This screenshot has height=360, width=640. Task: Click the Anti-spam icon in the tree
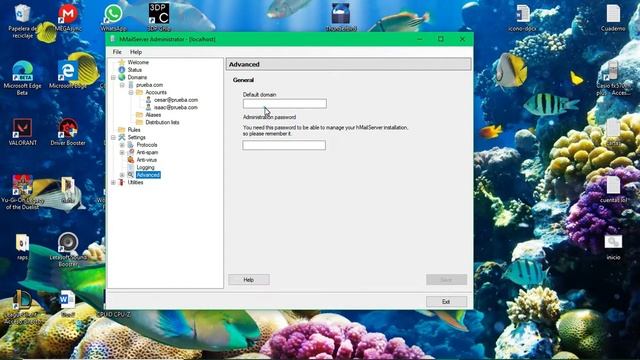(x=131, y=152)
